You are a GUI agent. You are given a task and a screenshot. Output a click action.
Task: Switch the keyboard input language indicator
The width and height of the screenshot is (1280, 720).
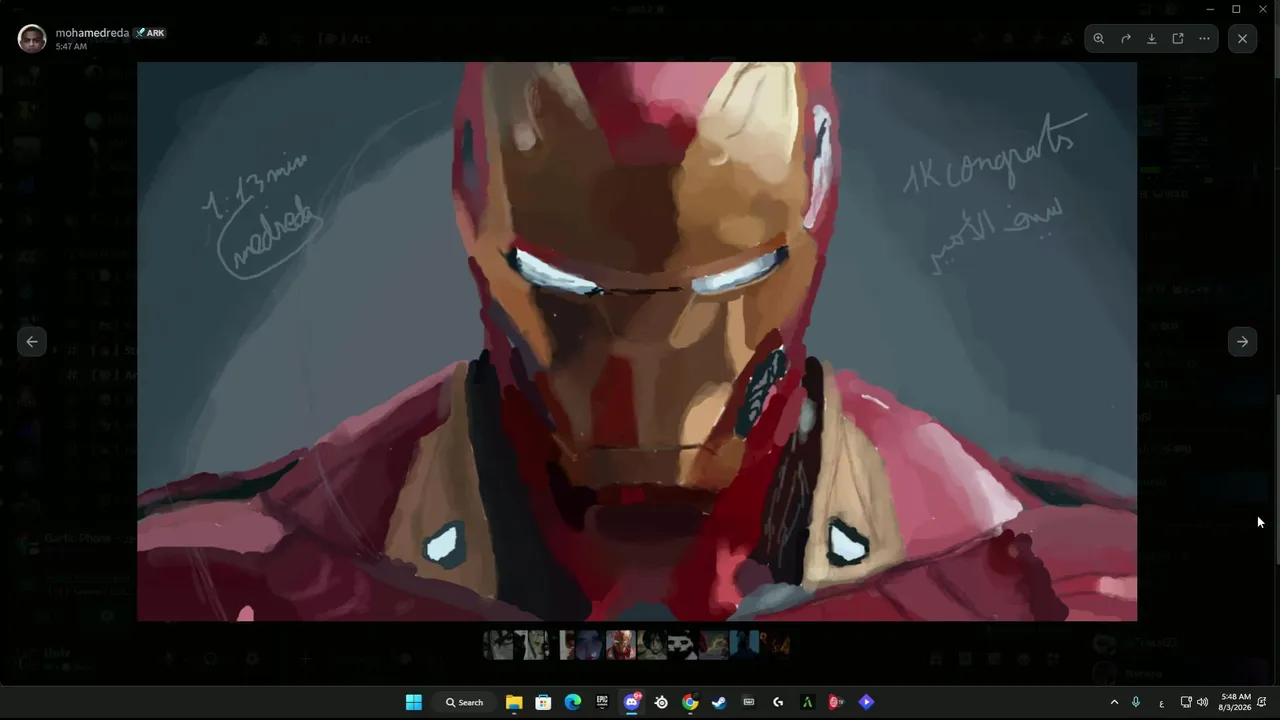pyautogui.click(x=1161, y=702)
